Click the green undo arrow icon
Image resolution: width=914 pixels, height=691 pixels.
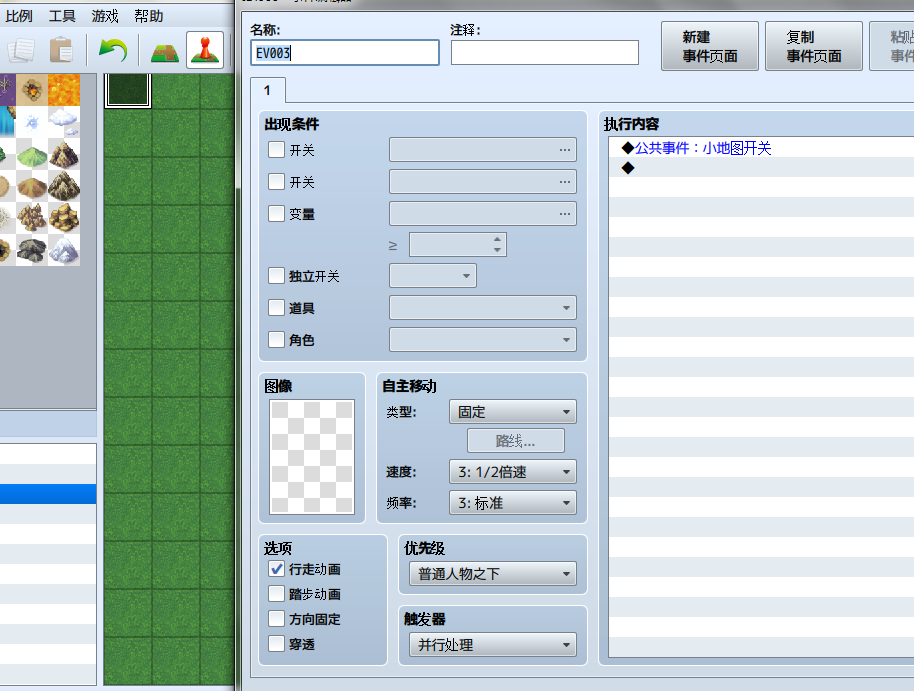pos(113,50)
